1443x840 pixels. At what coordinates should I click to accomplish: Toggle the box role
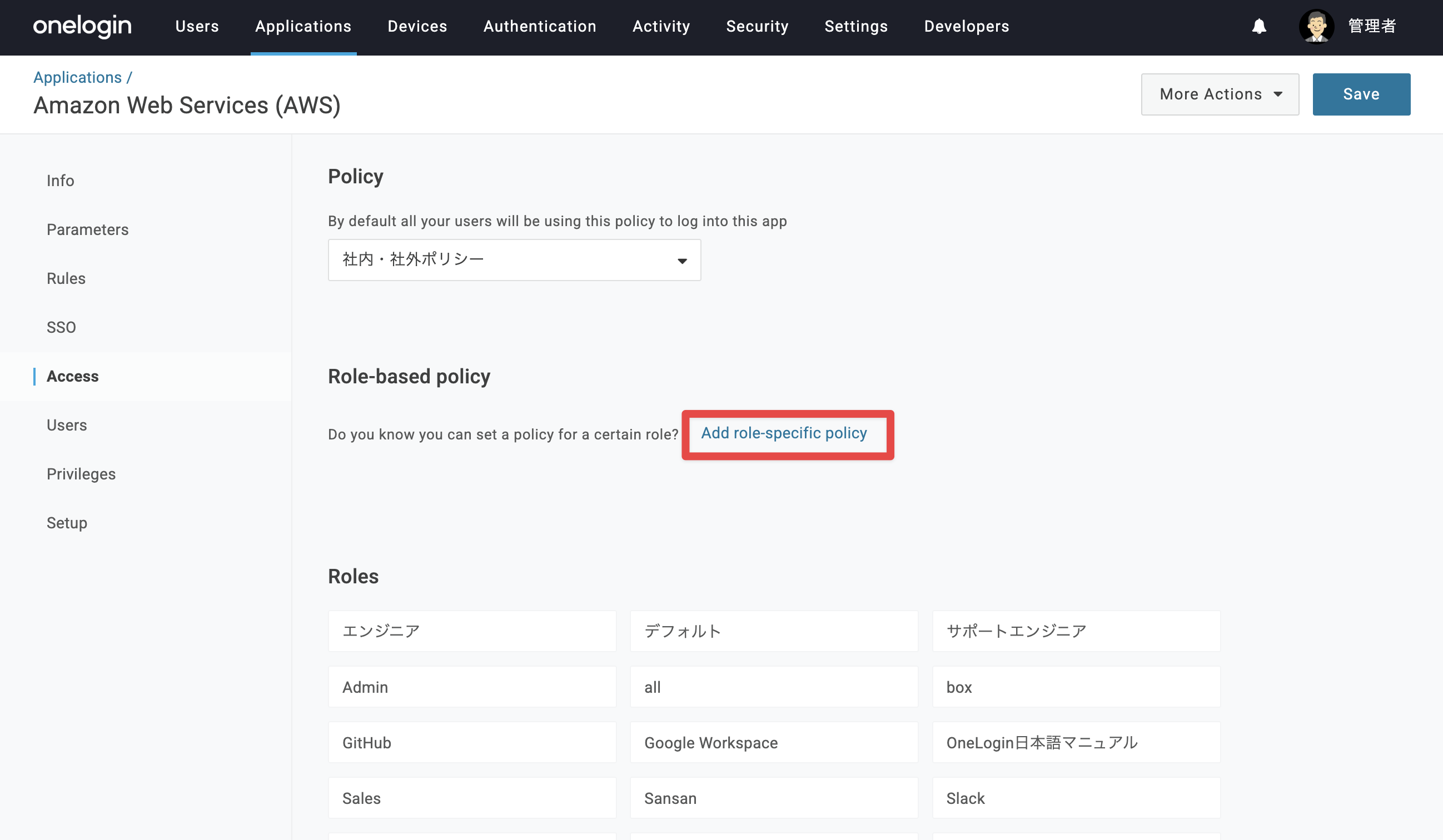[1076, 687]
